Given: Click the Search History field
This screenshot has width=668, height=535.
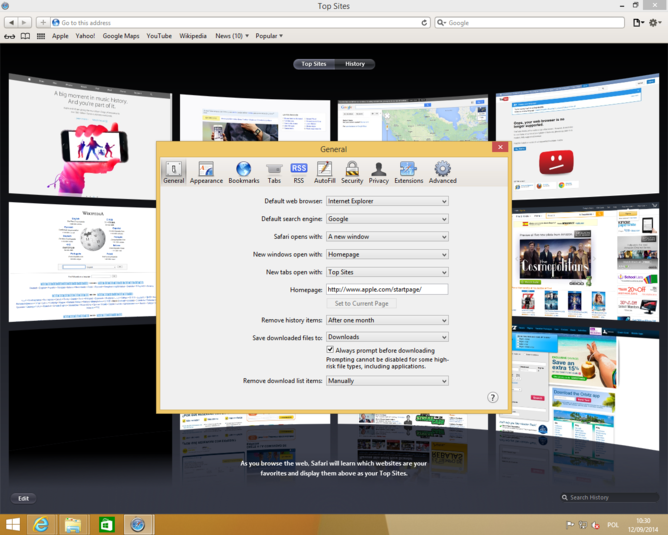Looking at the screenshot, I should point(609,498).
